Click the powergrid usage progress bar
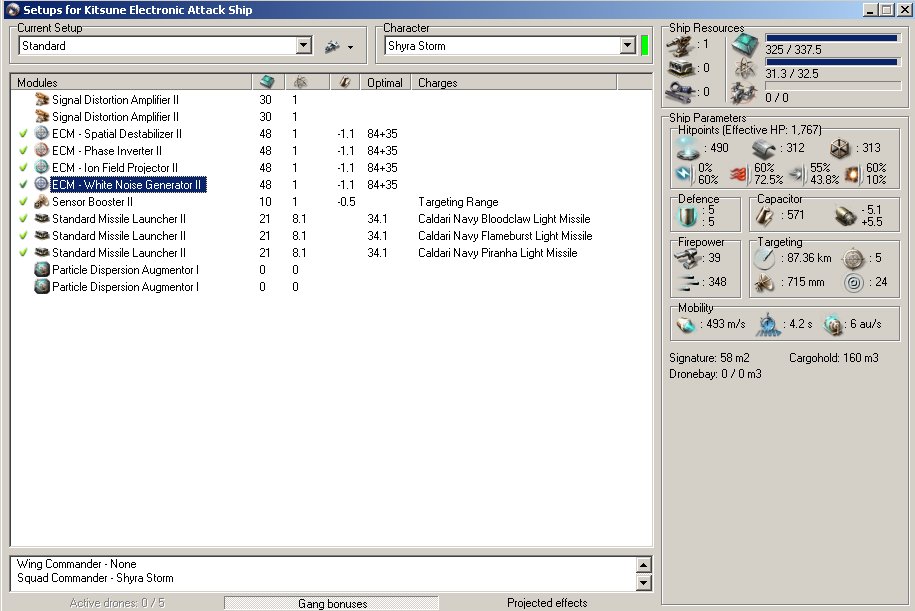The height and width of the screenshot is (611, 915). click(x=833, y=62)
